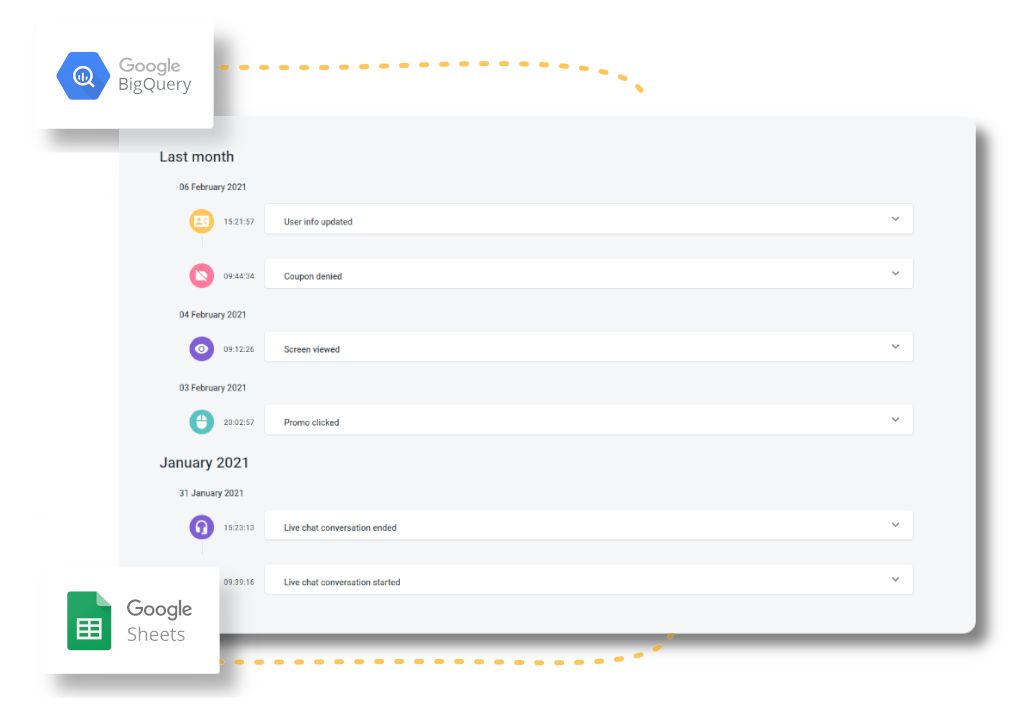The image size is (1018, 715).
Task: Click the teal cursor icon beside Promo clicked
Action: [201, 421]
